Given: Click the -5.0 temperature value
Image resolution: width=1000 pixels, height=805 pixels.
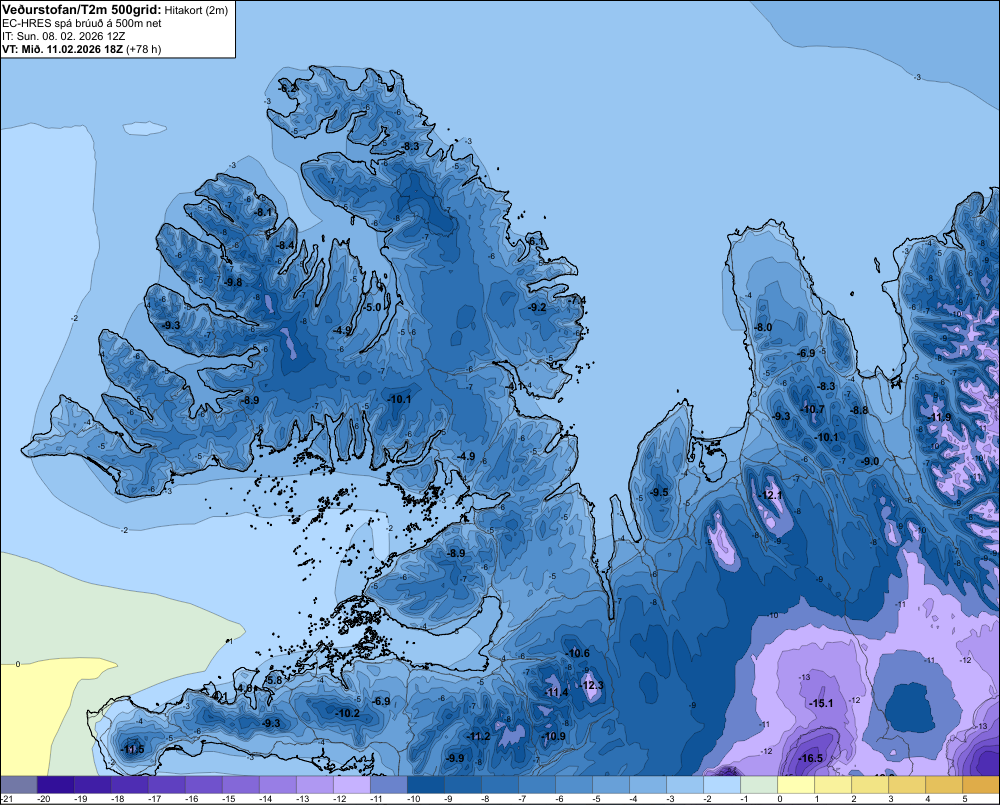Looking at the screenshot, I should 372,307.
